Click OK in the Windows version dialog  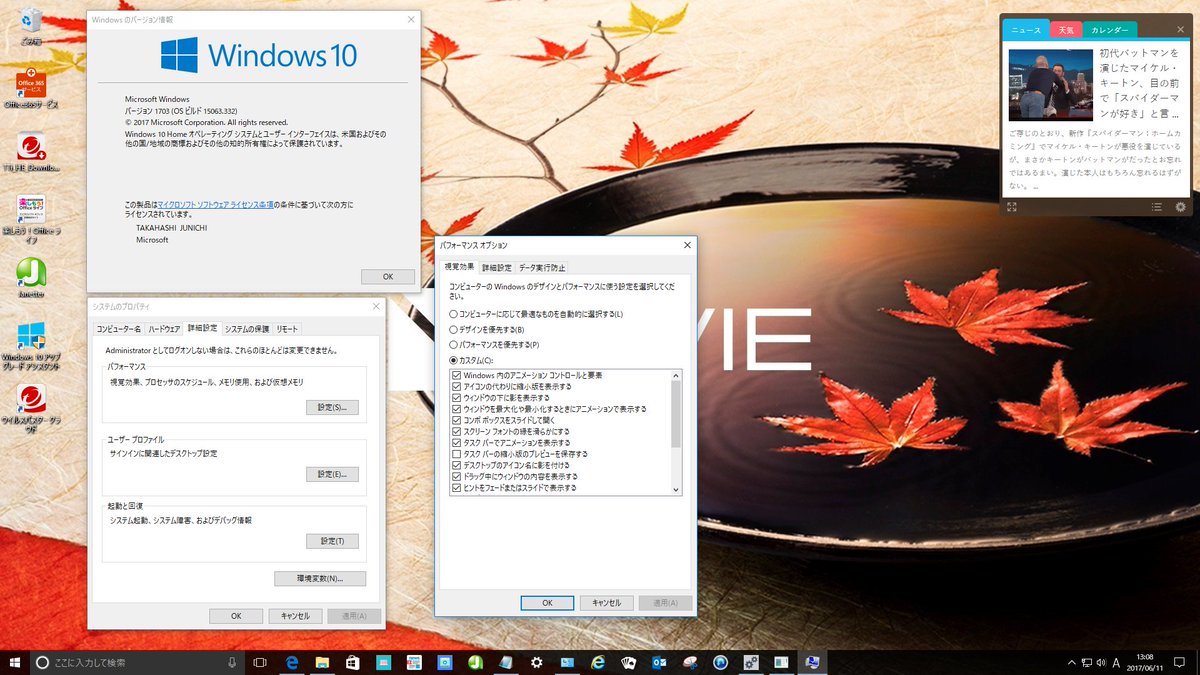pos(387,276)
